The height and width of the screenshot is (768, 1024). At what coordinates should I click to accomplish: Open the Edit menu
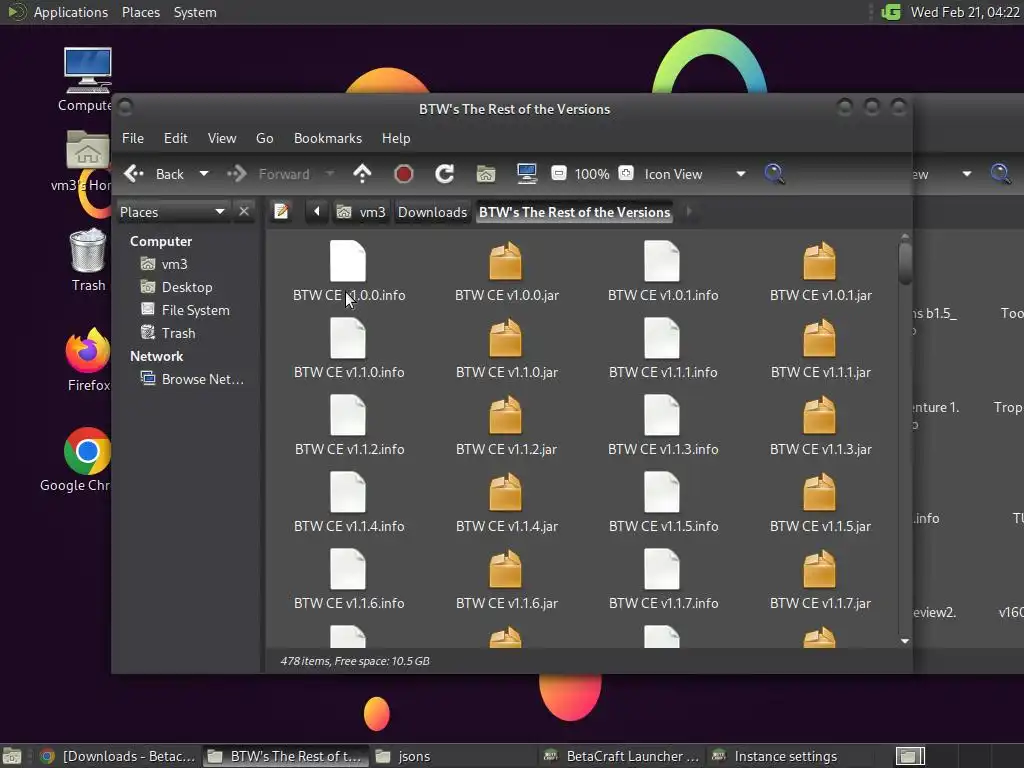click(176, 138)
